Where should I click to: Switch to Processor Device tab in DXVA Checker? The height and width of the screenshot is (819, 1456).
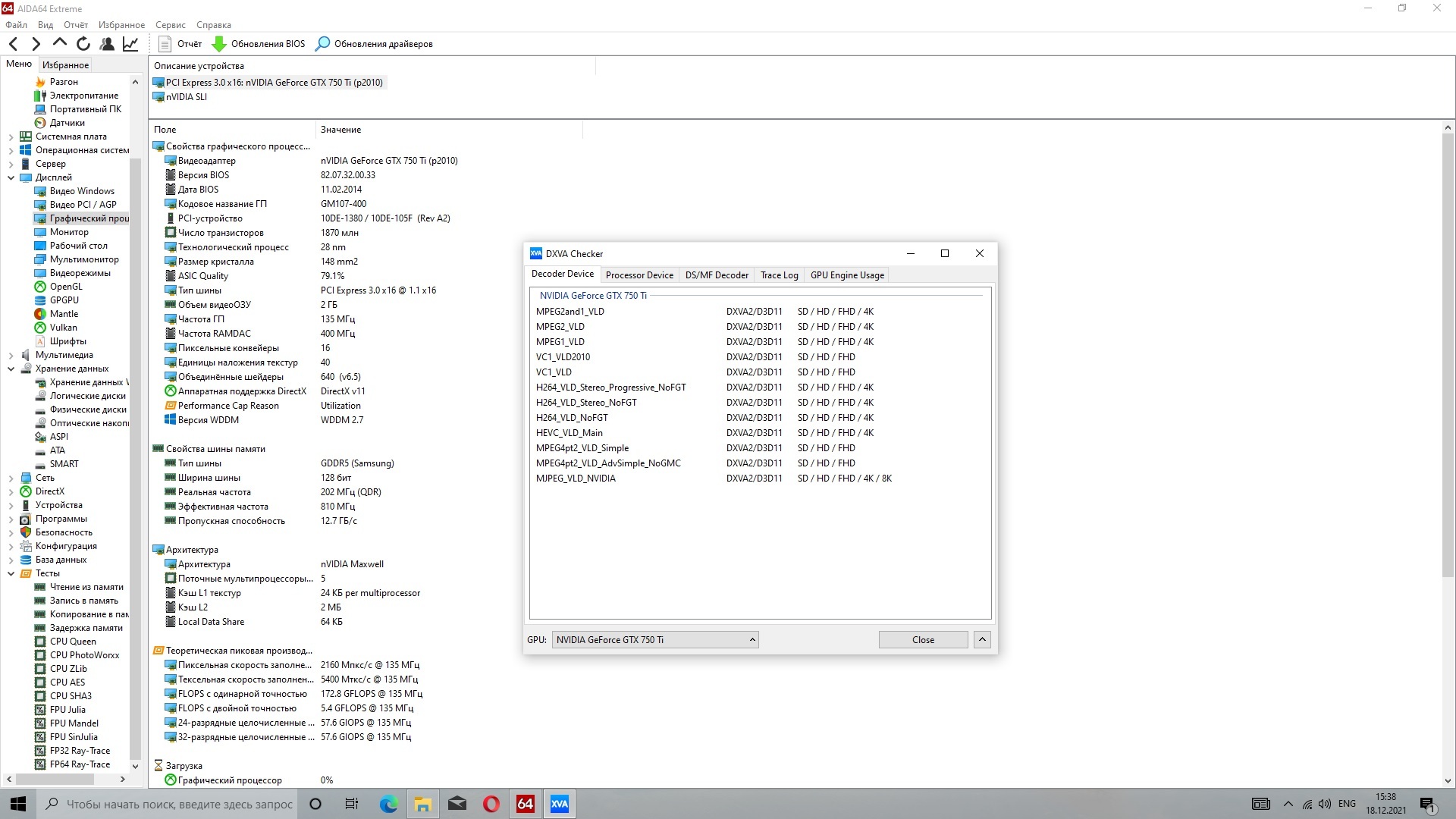(x=639, y=275)
